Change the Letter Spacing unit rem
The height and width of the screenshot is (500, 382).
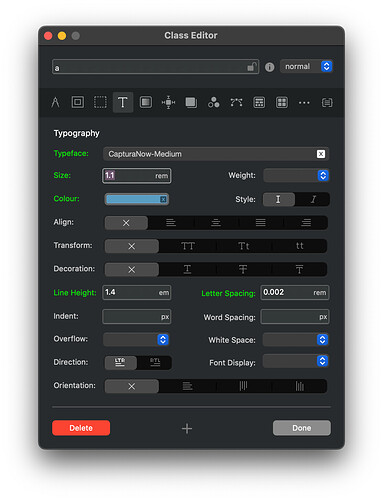320,293
